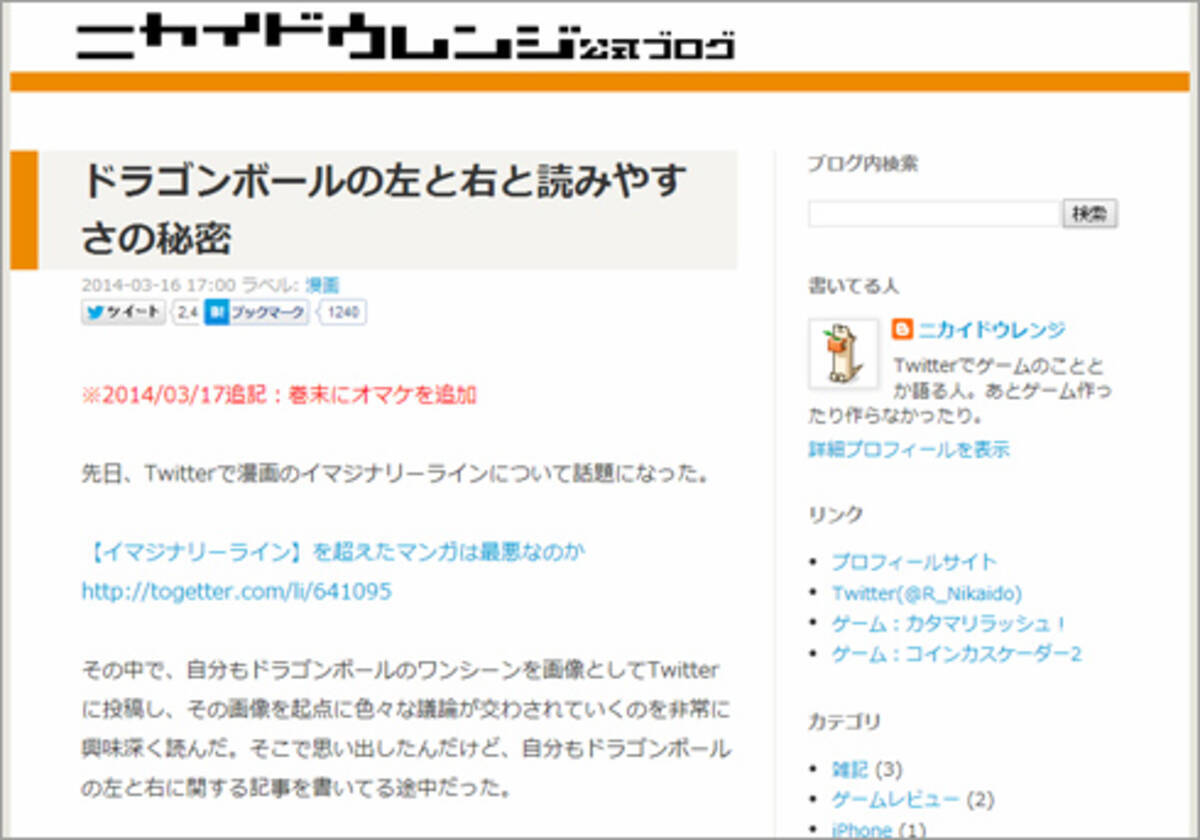Screen dimensions: 1200x840
Task: Click the author profile avatar image
Action: (x=843, y=354)
